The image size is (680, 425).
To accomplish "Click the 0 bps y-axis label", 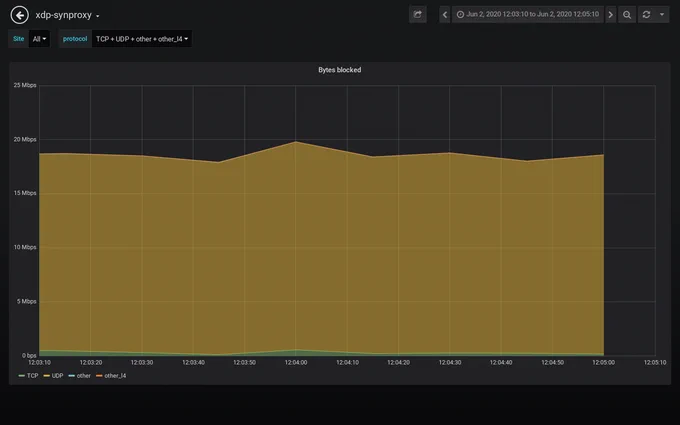I will [x=29, y=356].
